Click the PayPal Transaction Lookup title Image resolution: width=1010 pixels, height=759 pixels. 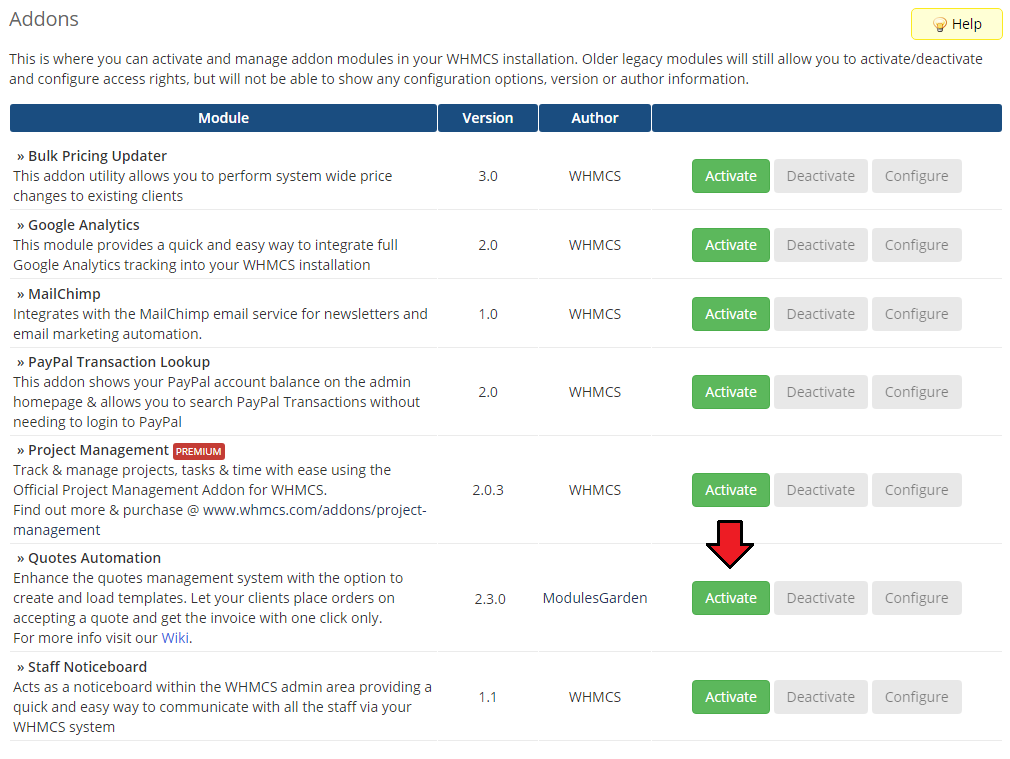click(119, 362)
